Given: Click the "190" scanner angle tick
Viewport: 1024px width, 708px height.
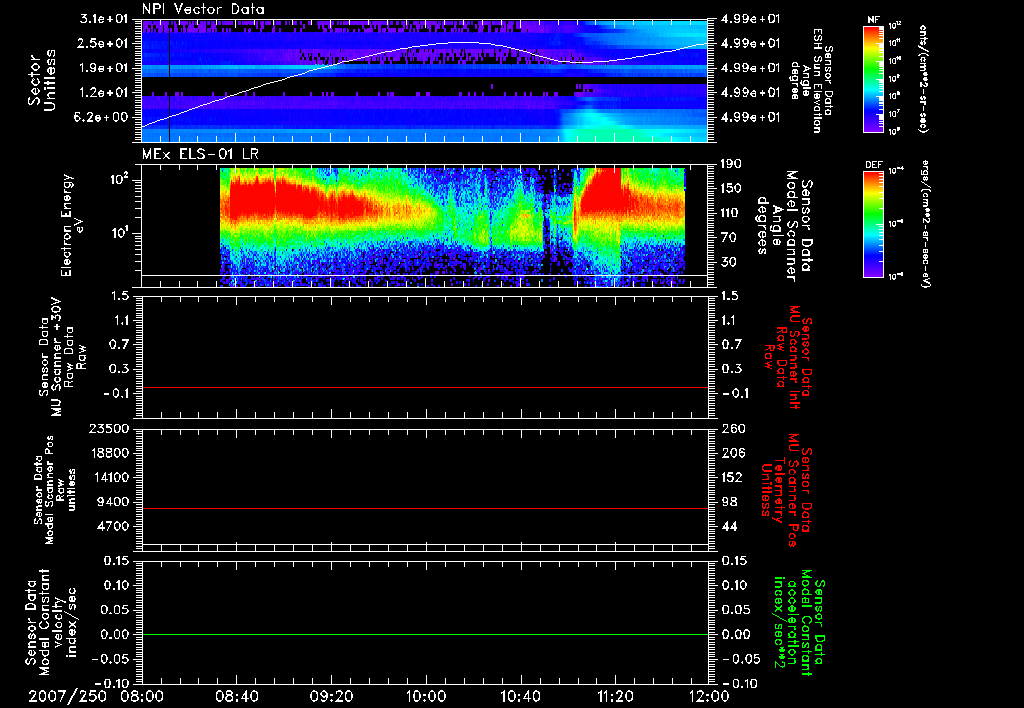Looking at the screenshot, I should pyautogui.click(x=731, y=164).
